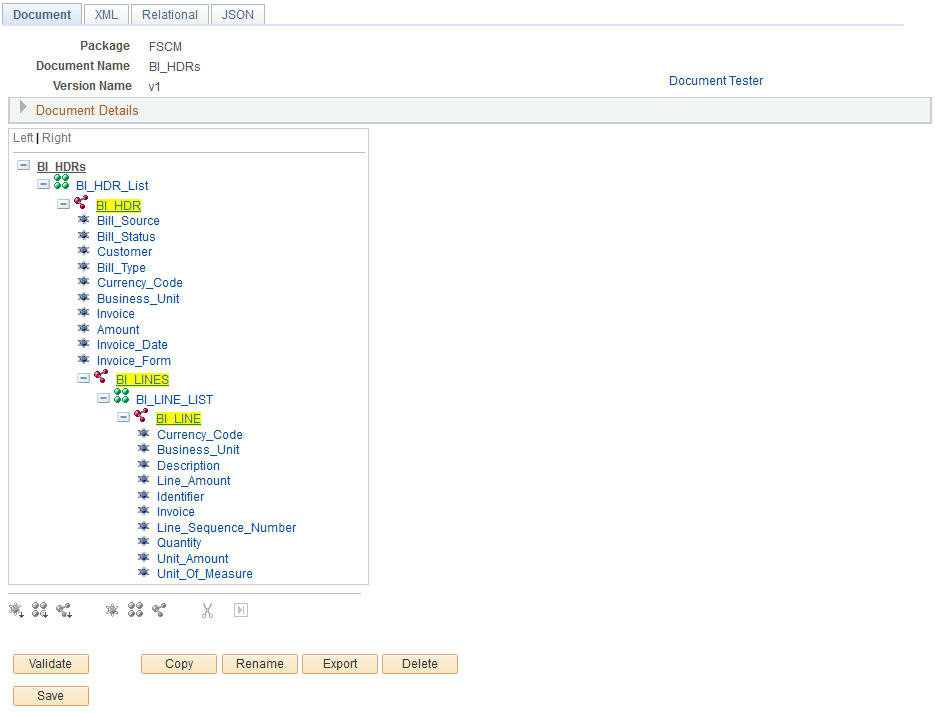
Task: Select the Add Peer Primitive icon
Action: click(x=111, y=609)
